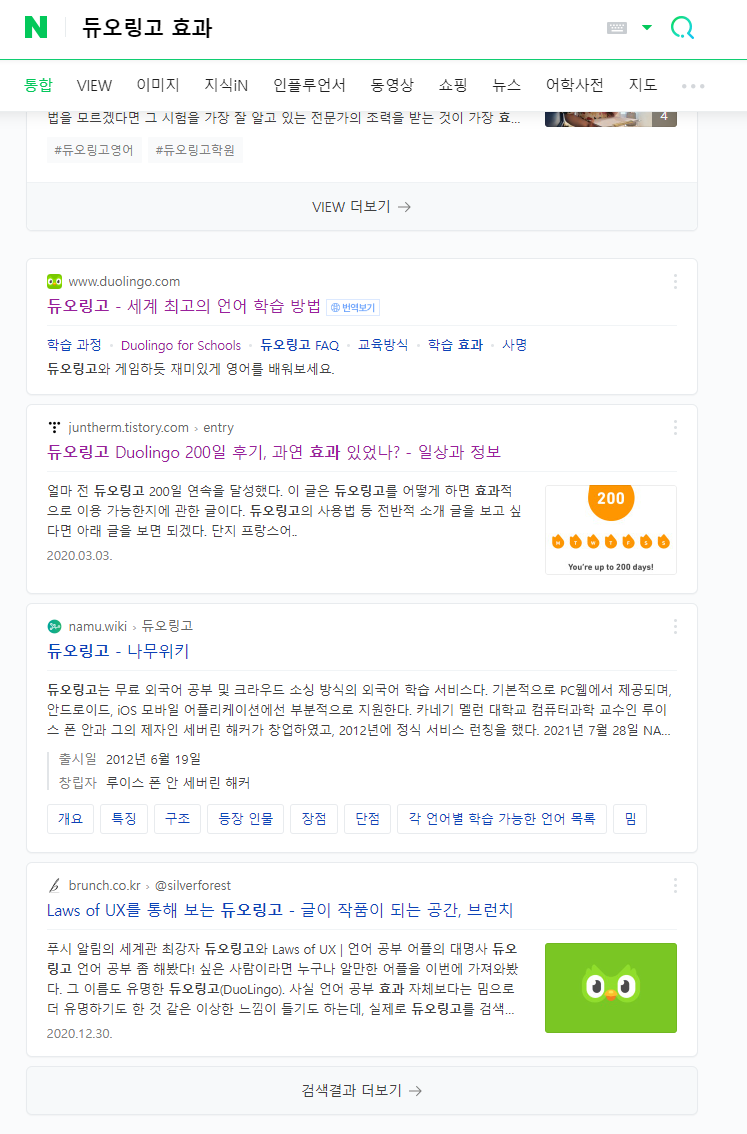The image size is (747, 1134).
Task: Open options menu for brunch result
Action: coord(675,885)
